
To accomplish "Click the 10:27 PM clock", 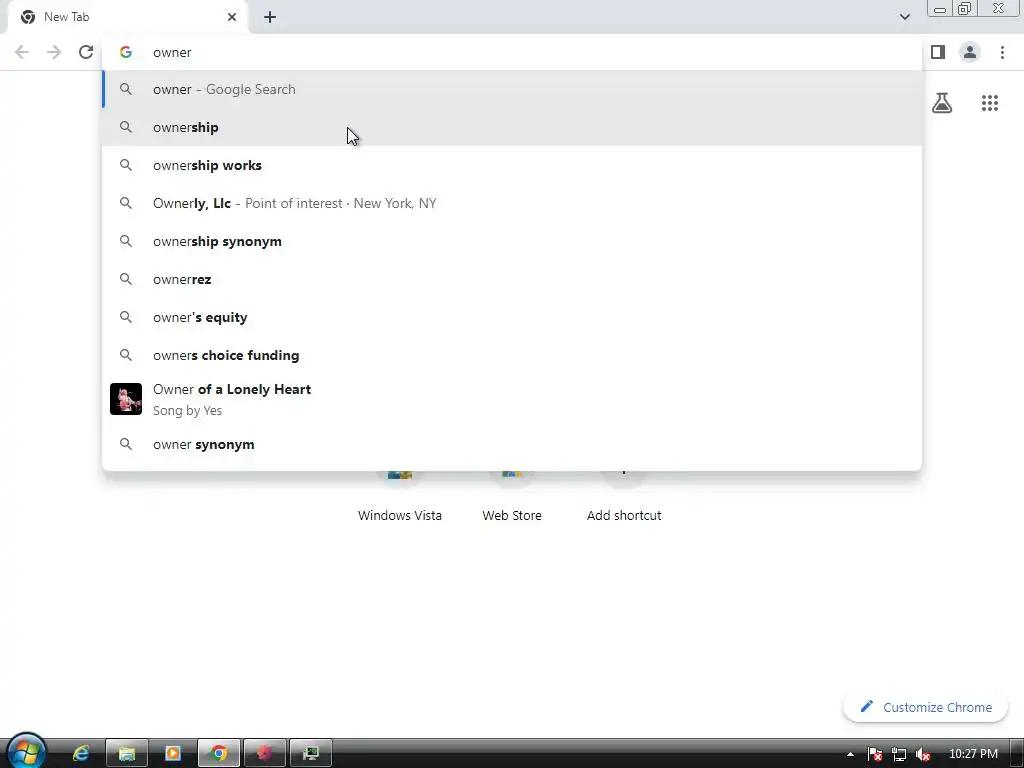I will pyautogui.click(x=973, y=754).
